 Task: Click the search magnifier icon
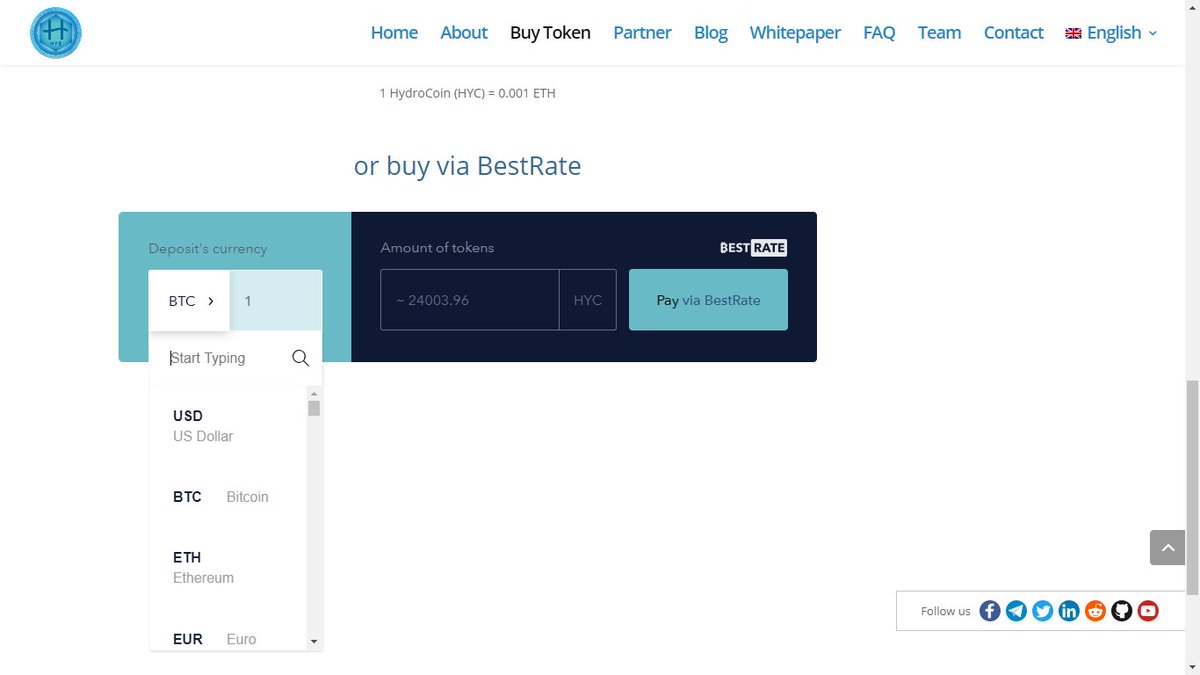pyautogui.click(x=300, y=358)
